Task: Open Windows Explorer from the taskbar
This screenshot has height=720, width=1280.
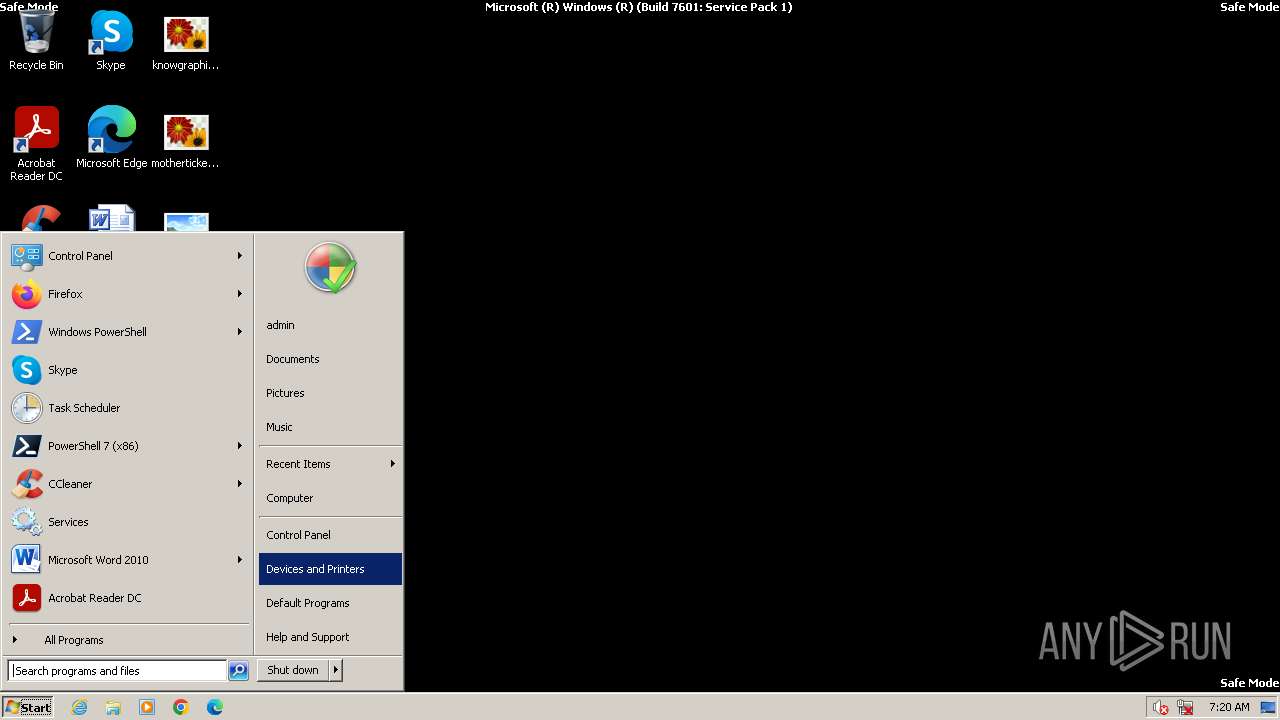Action: point(113,707)
